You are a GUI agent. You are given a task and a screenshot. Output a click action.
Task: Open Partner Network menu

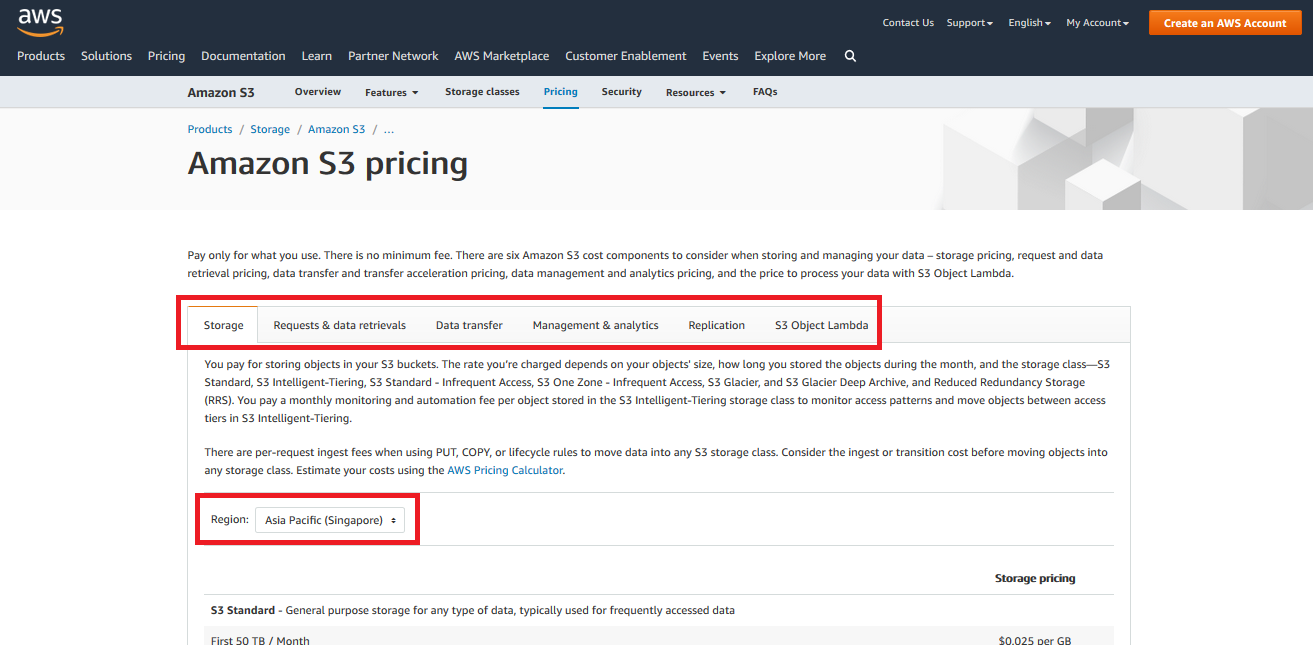[x=393, y=56]
